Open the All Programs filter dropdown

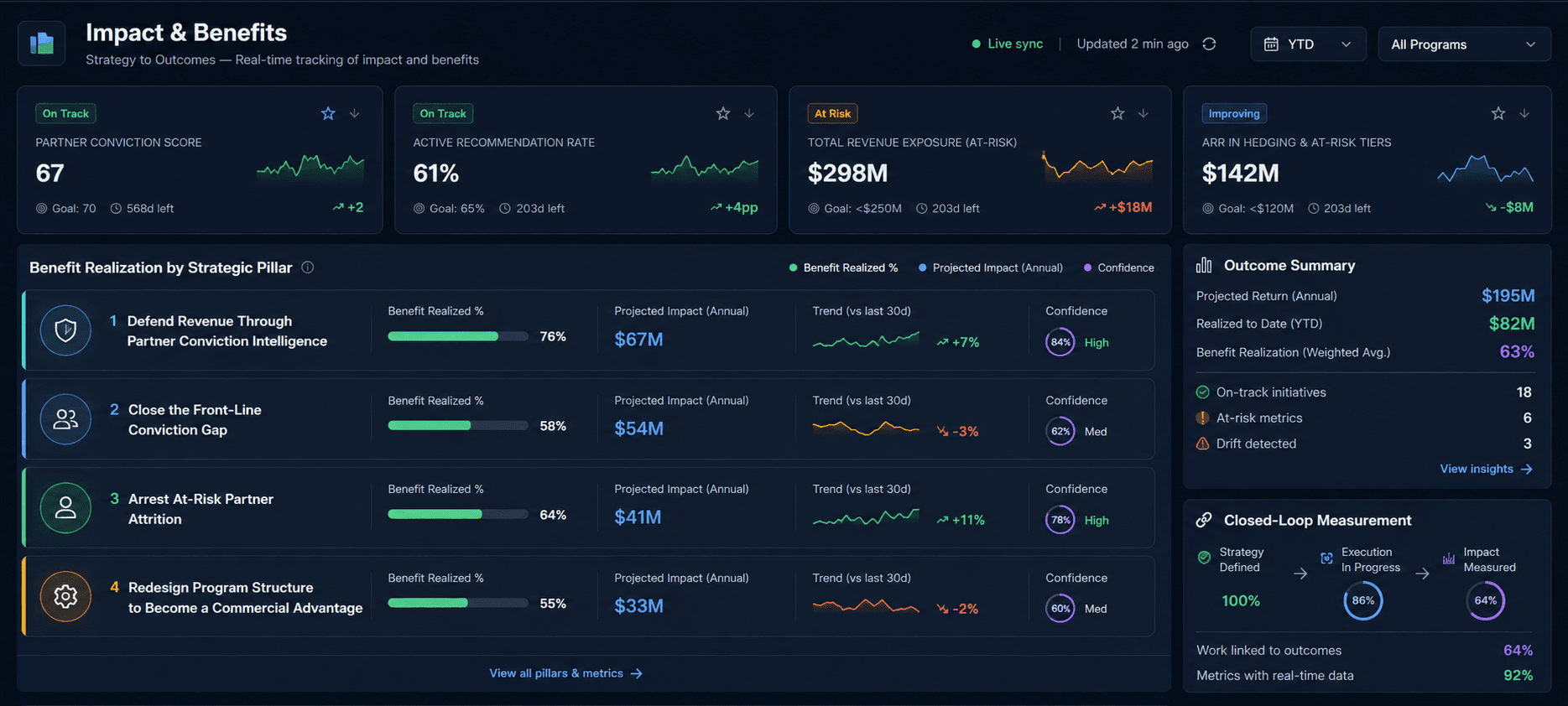(x=1463, y=44)
